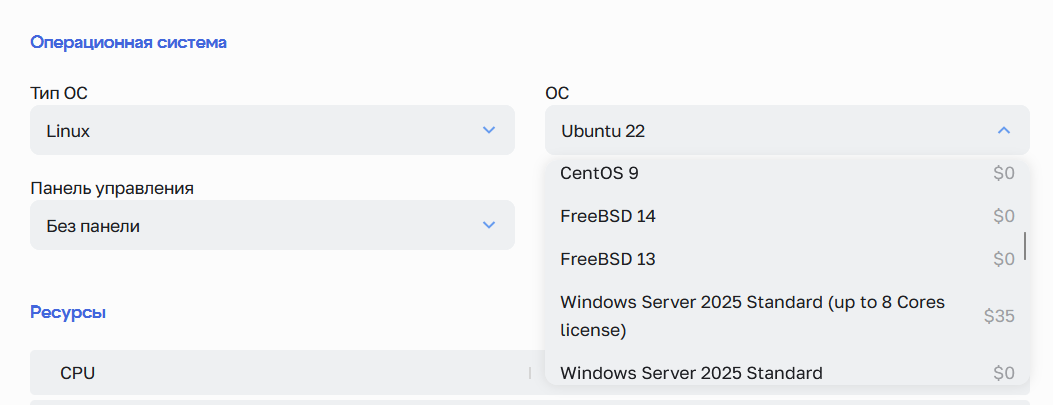Select Windows Server 2025 Standard up to 8 Cores
The height and width of the screenshot is (405, 1053).
coord(752,315)
